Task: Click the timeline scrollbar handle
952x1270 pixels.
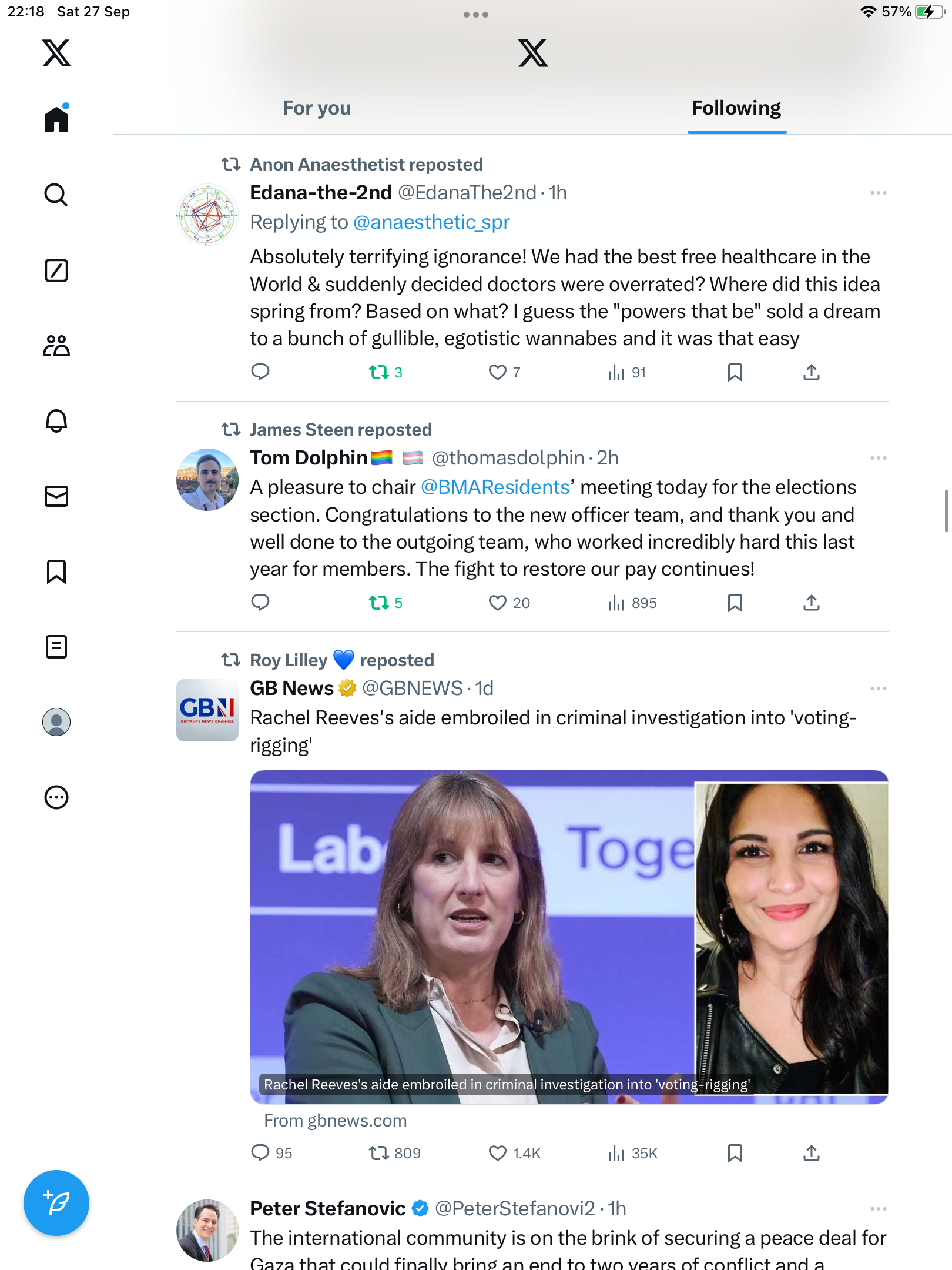Action: (946, 510)
